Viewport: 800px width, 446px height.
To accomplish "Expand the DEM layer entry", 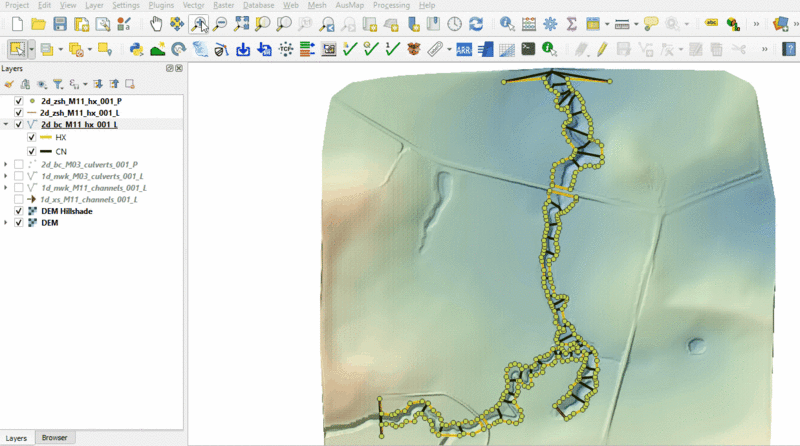I will [x=7, y=223].
